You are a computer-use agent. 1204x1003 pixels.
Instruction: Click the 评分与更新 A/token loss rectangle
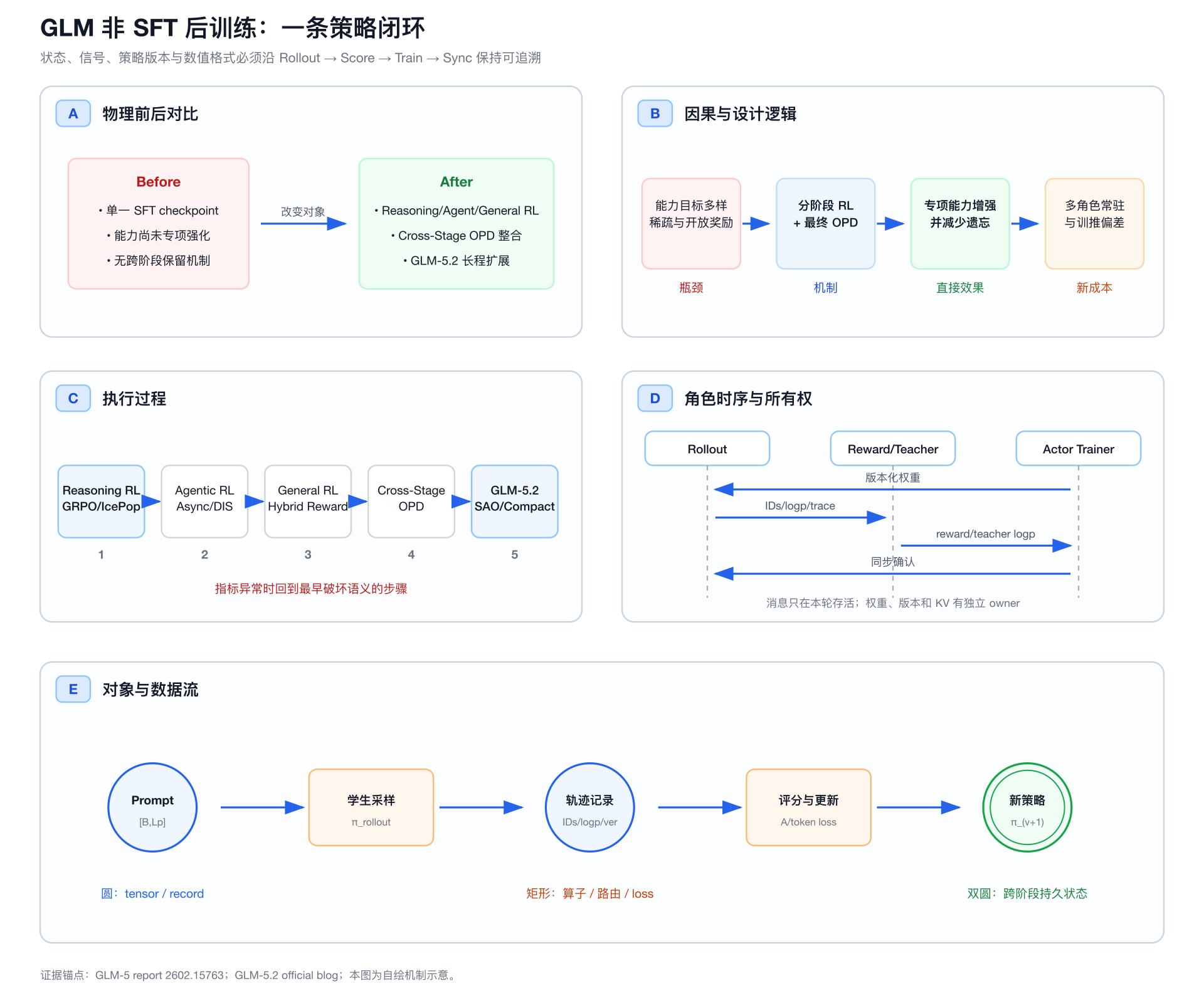(809, 807)
